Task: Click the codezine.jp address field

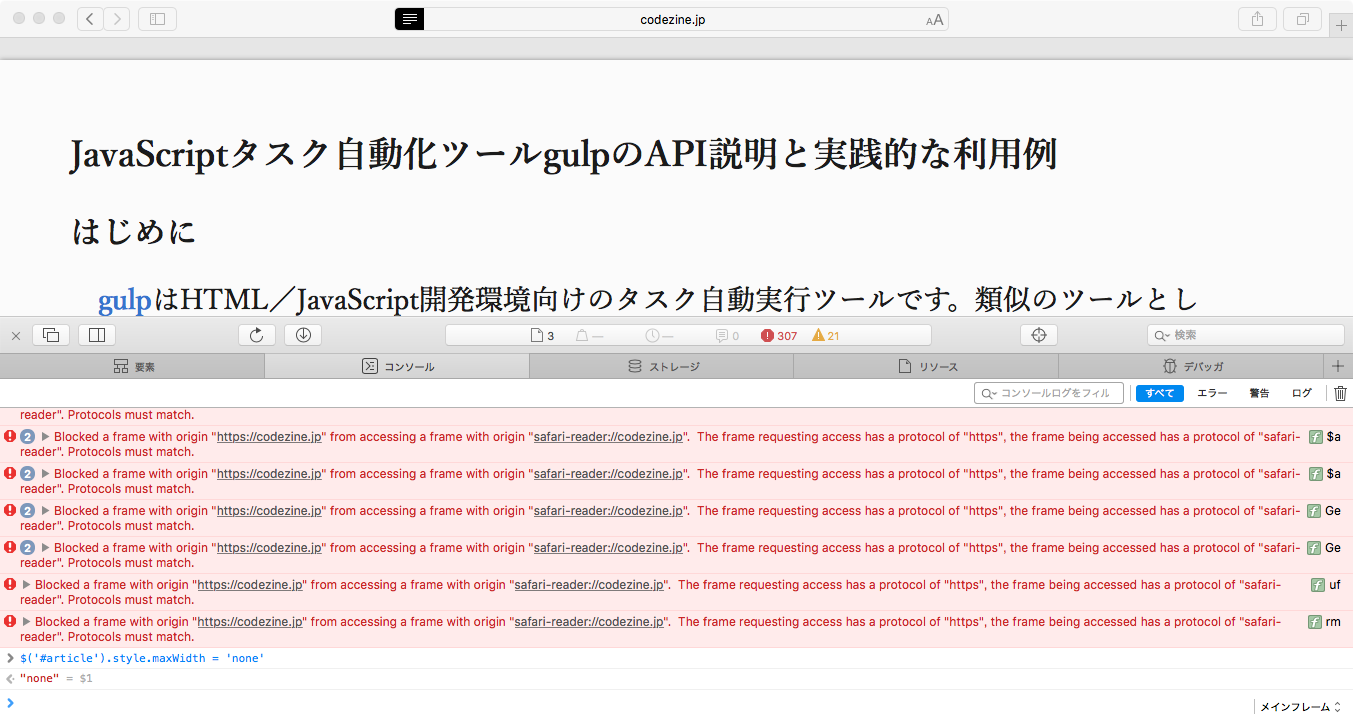Action: point(672,19)
